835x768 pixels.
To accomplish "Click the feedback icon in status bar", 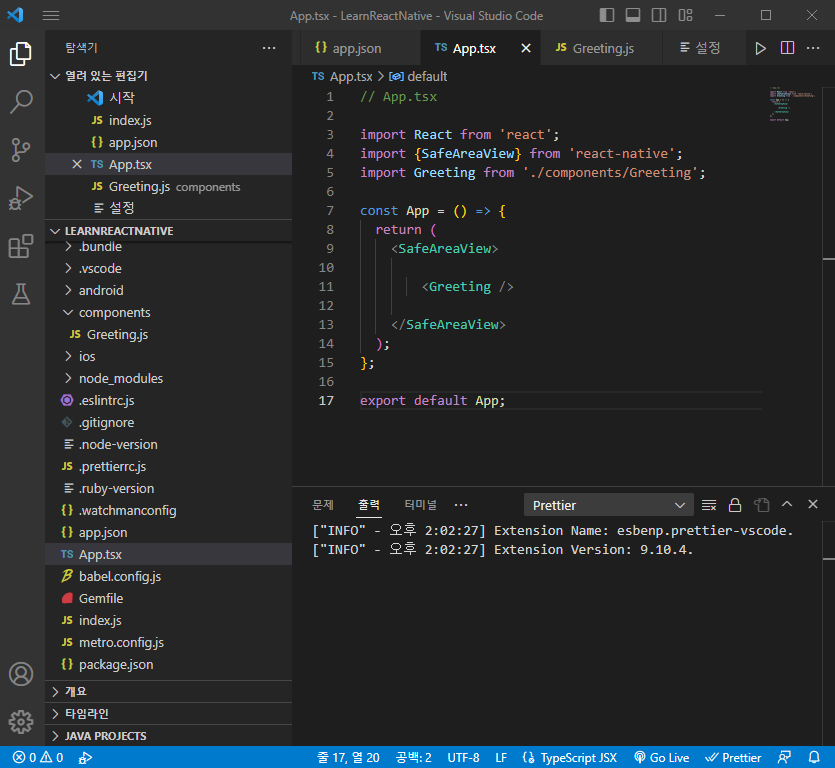I will tap(784, 757).
